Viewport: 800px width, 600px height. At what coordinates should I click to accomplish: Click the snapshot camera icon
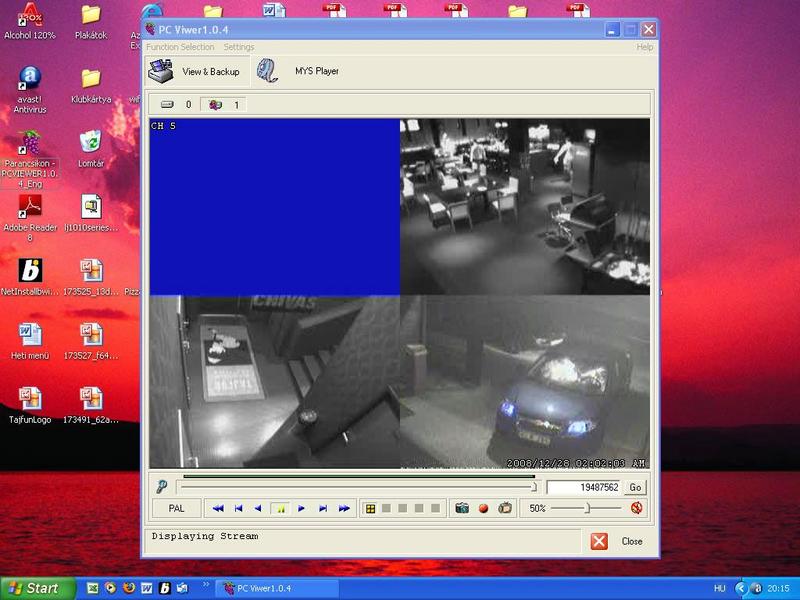tap(462, 508)
